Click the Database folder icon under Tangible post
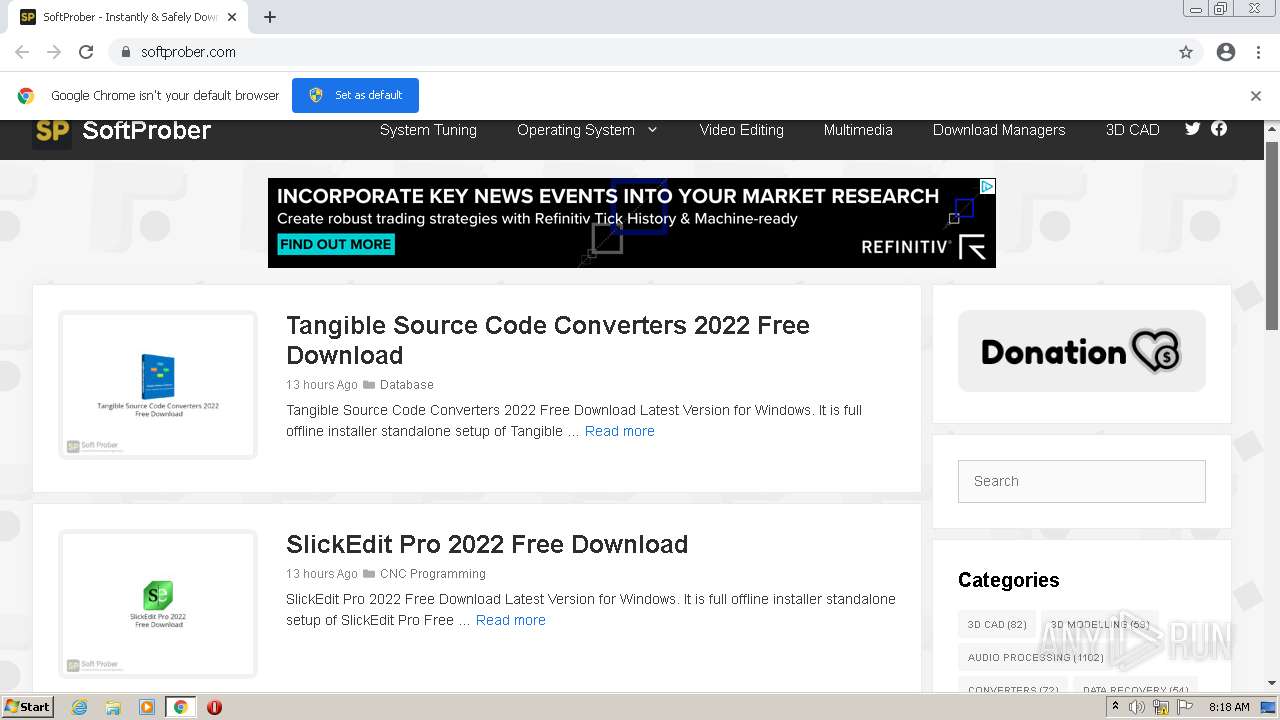The width and height of the screenshot is (1280, 720). point(369,385)
